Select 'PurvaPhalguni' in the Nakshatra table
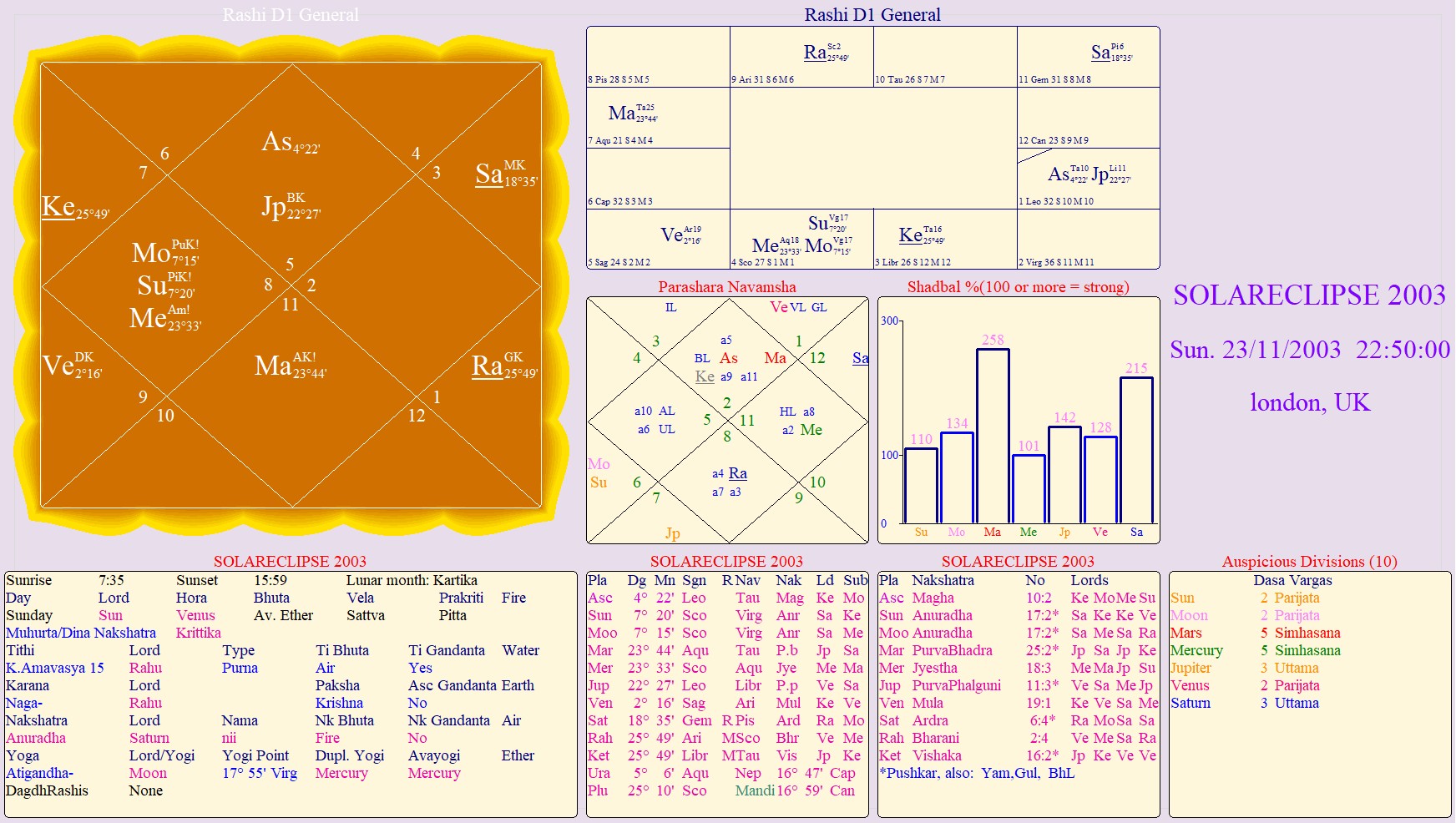This screenshot has height=823, width=1456. [956, 685]
